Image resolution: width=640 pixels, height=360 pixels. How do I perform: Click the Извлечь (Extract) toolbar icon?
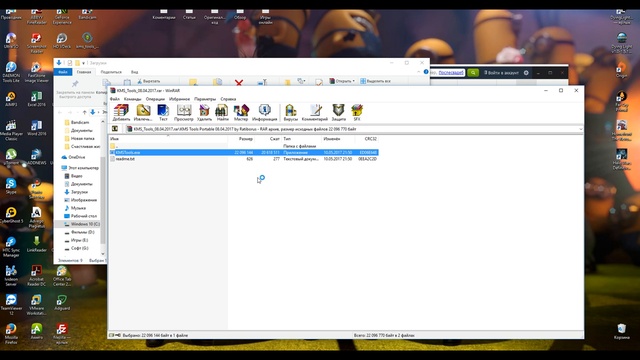coord(143,113)
